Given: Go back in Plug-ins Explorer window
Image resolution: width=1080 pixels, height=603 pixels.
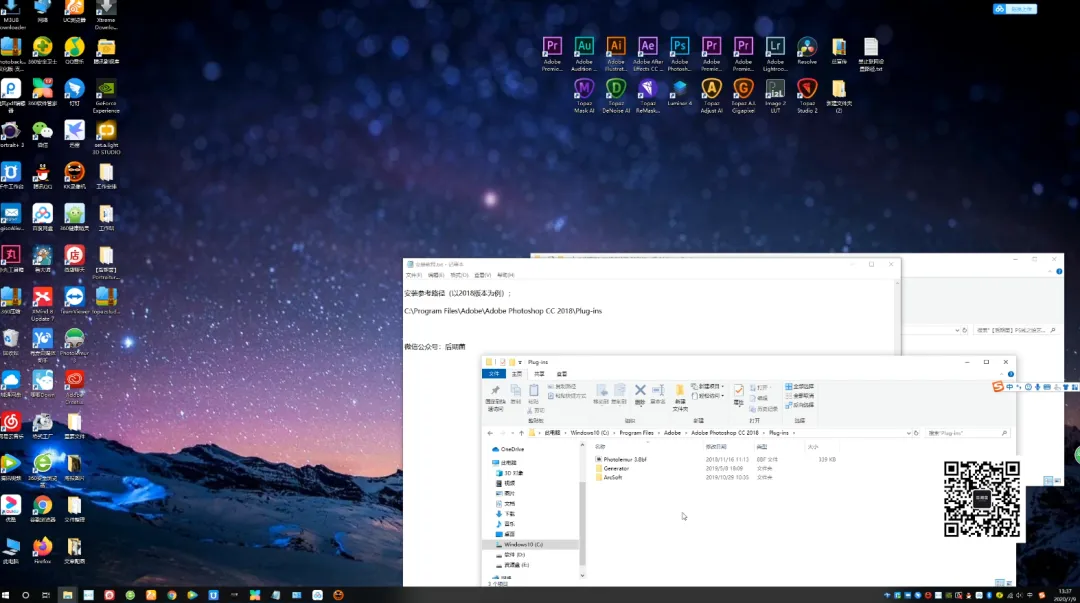Looking at the screenshot, I should (x=490, y=433).
